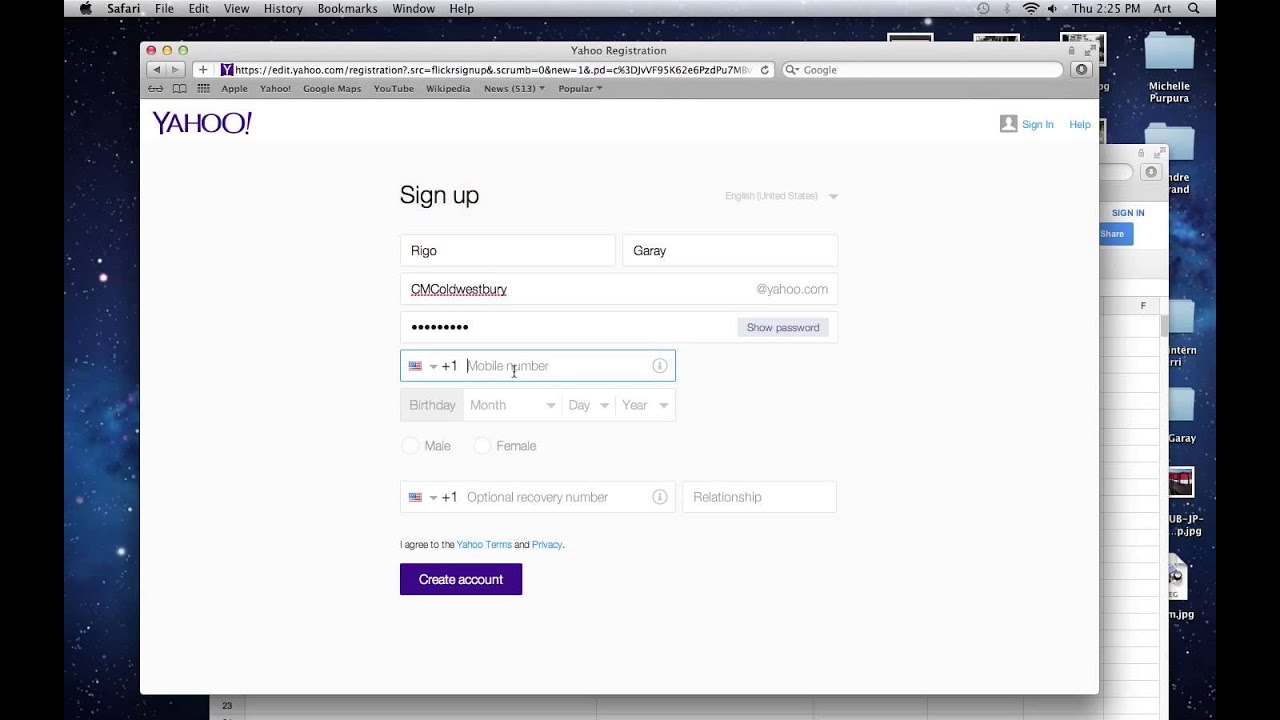Click the info icon in Mobile number field
The width and height of the screenshot is (1280, 720).
click(659, 366)
